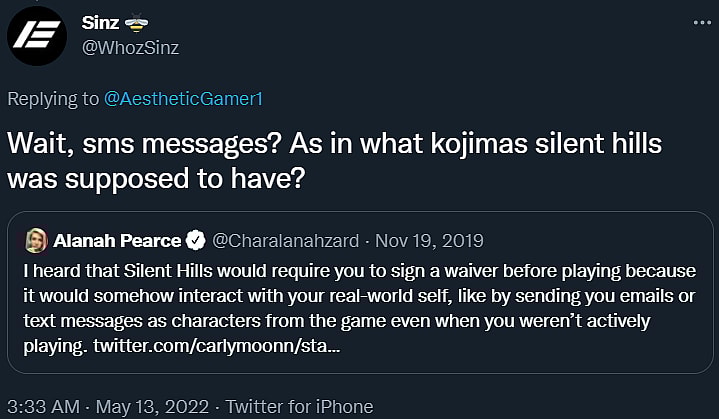Click the Alanah Pearce name in quoted tweet
The width and height of the screenshot is (719, 419).
pos(118,240)
